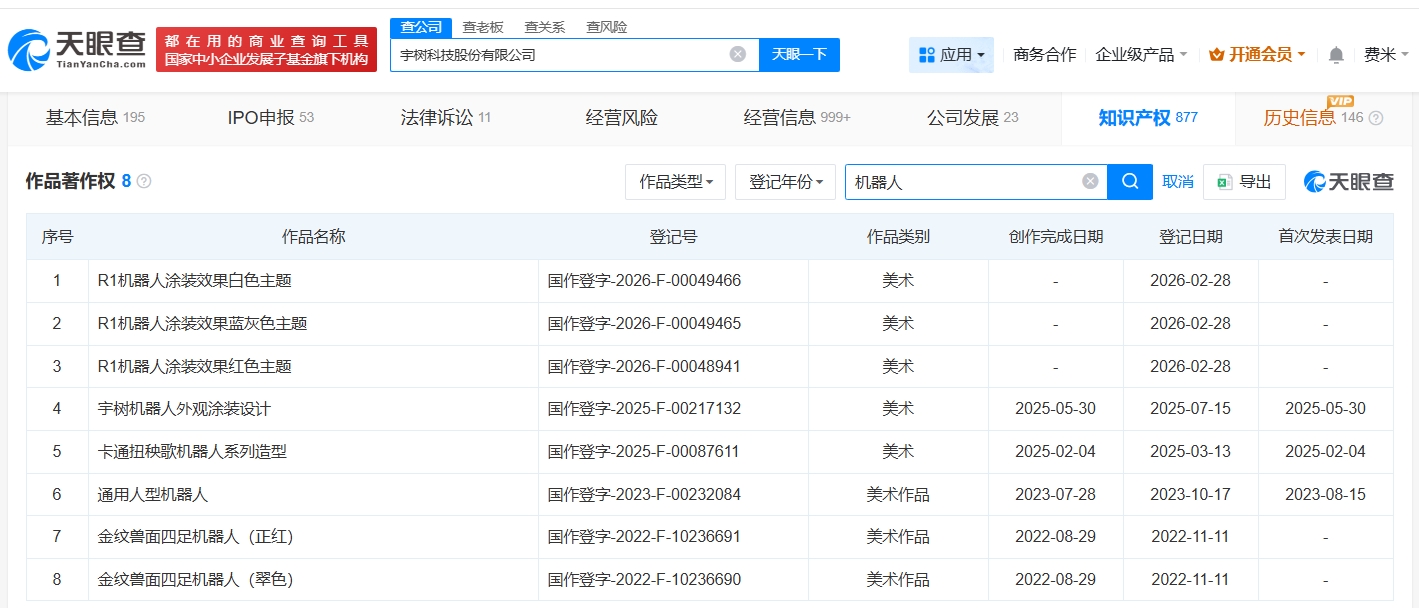Select the row 金纹兽面四足机器人（正红）
Image resolution: width=1419 pixels, height=608 pixels.
(709, 537)
